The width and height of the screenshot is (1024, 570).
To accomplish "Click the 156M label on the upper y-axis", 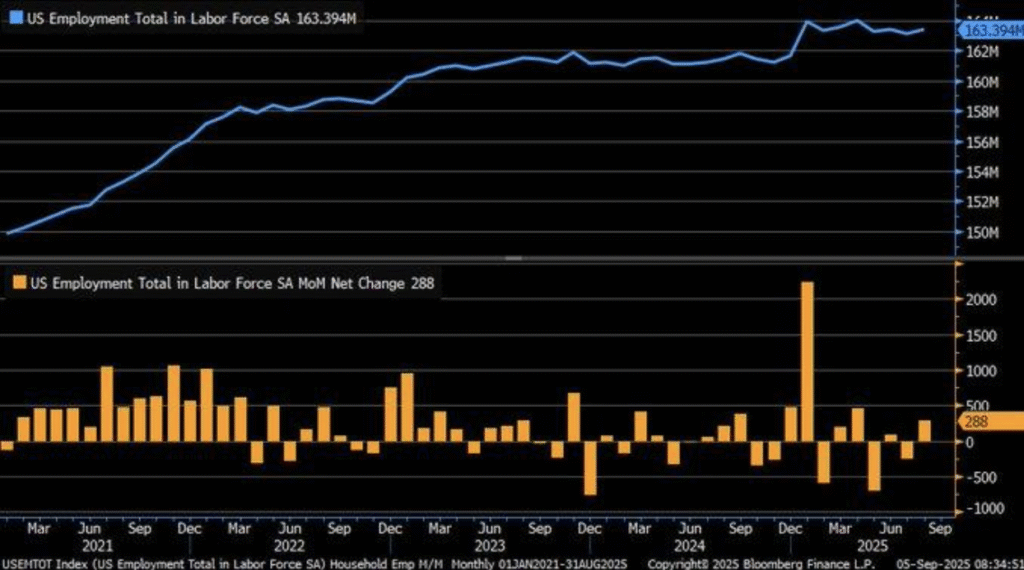I will point(984,142).
